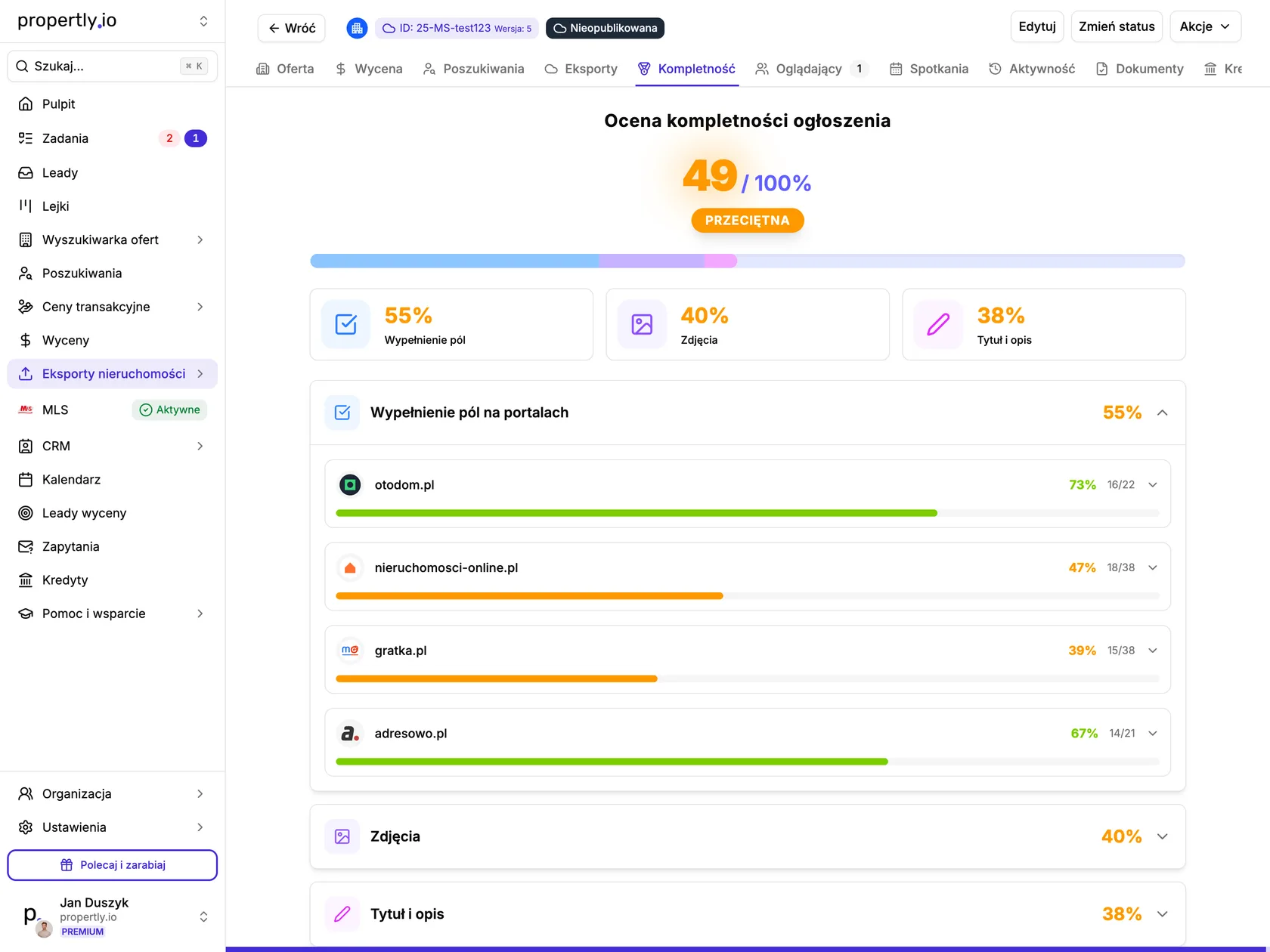Click Zmień status button
This screenshot has height=952, width=1270.
[x=1117, y=26]
